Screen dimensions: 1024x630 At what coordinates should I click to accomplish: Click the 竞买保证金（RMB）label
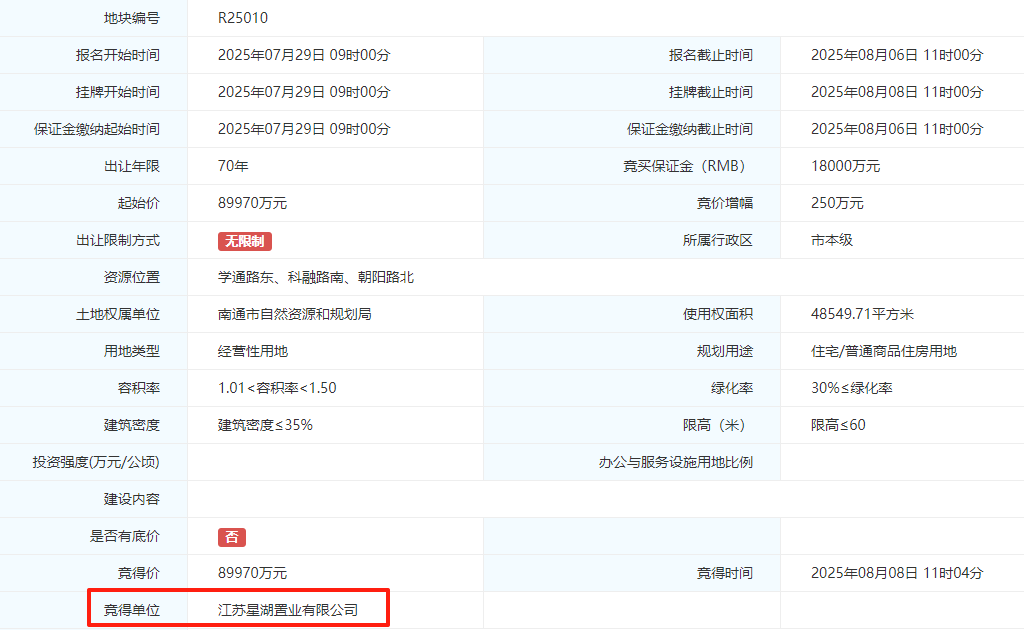click(x=684, y=166)
